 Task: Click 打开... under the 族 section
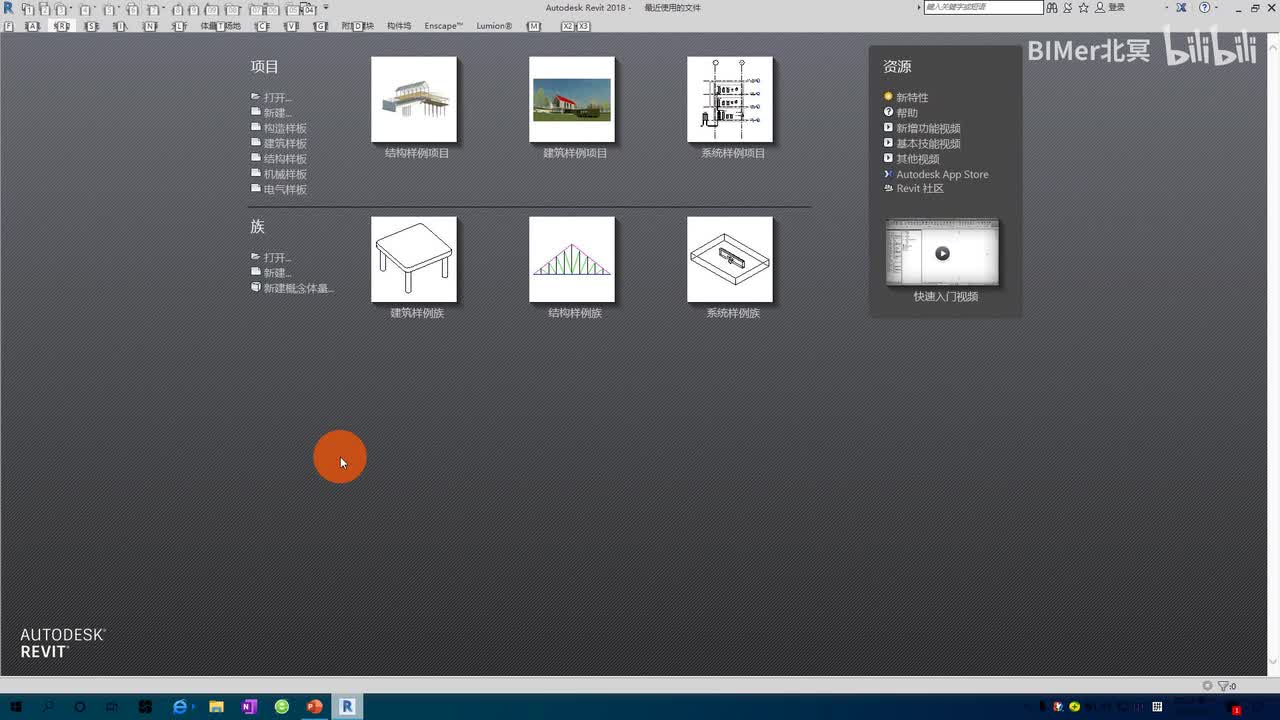click(271, 258)
